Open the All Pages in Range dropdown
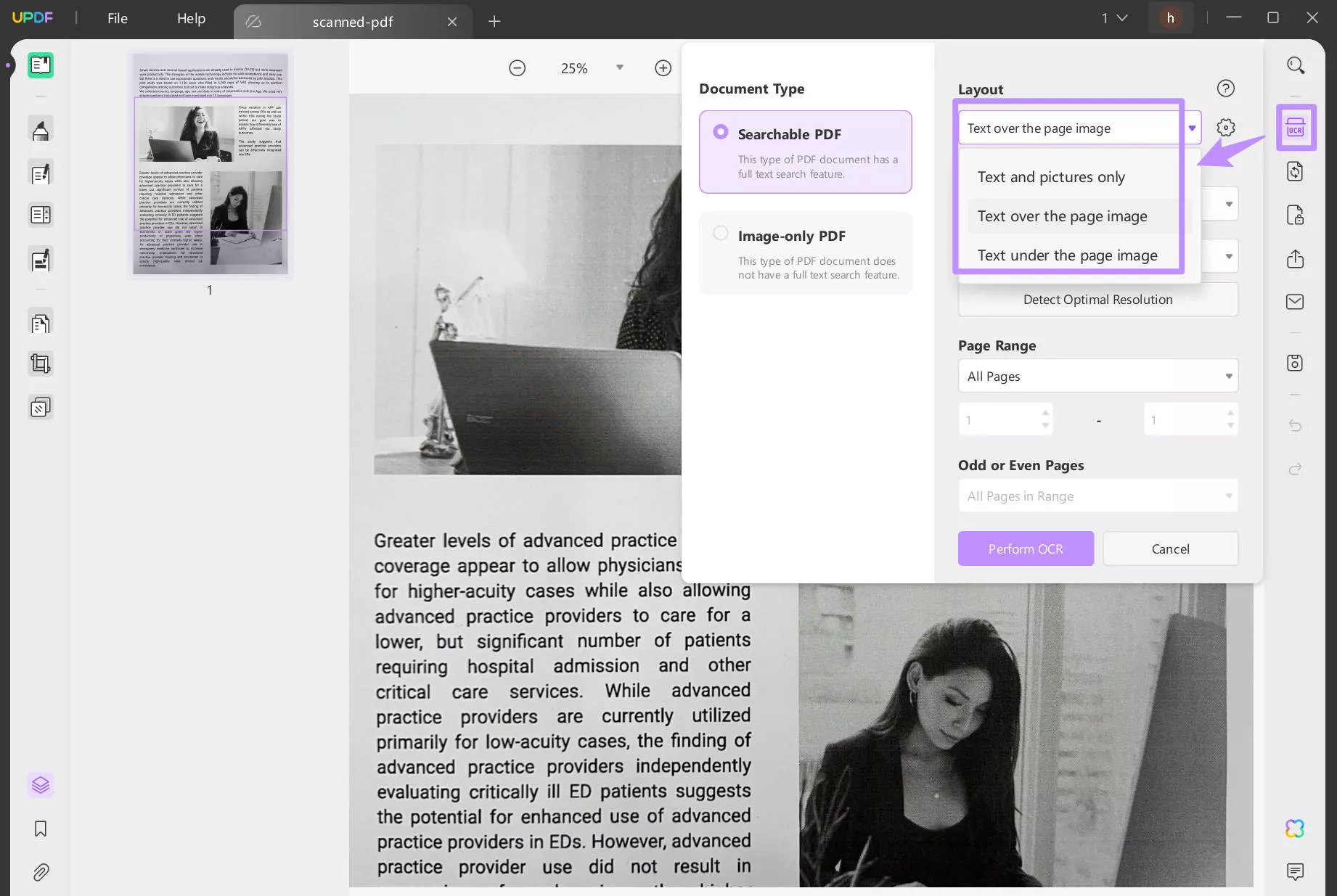 [1098, 496]
